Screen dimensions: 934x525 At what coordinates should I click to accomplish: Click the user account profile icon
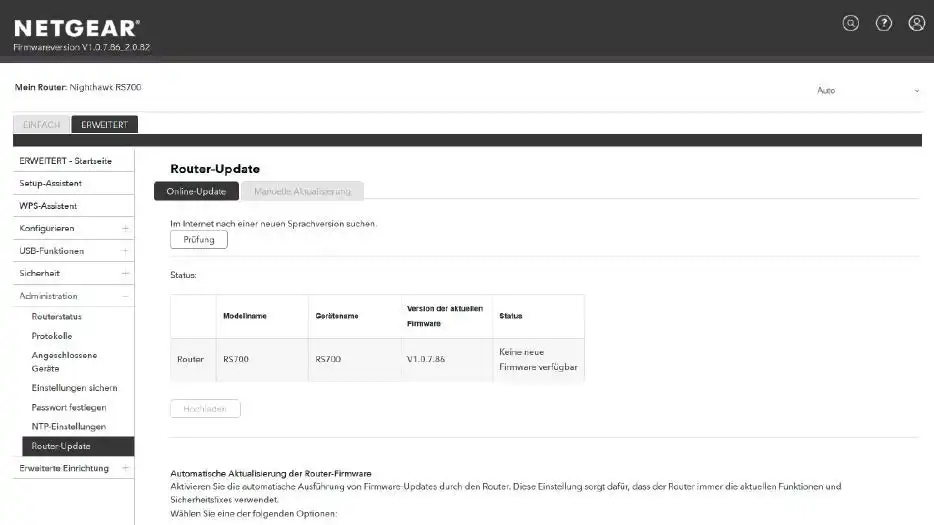point(916,23)
